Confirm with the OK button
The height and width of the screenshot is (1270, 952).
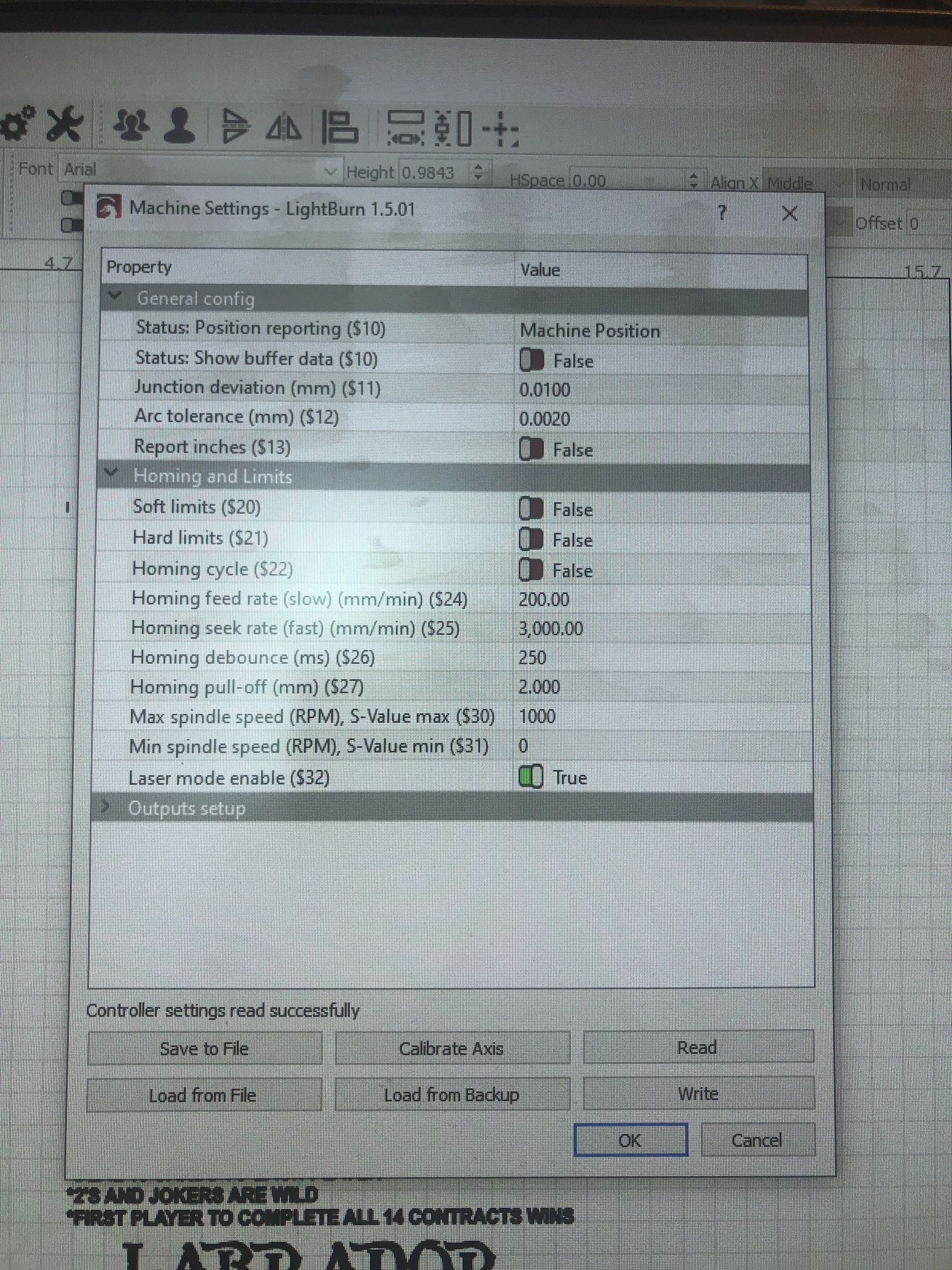[630, 1140]
